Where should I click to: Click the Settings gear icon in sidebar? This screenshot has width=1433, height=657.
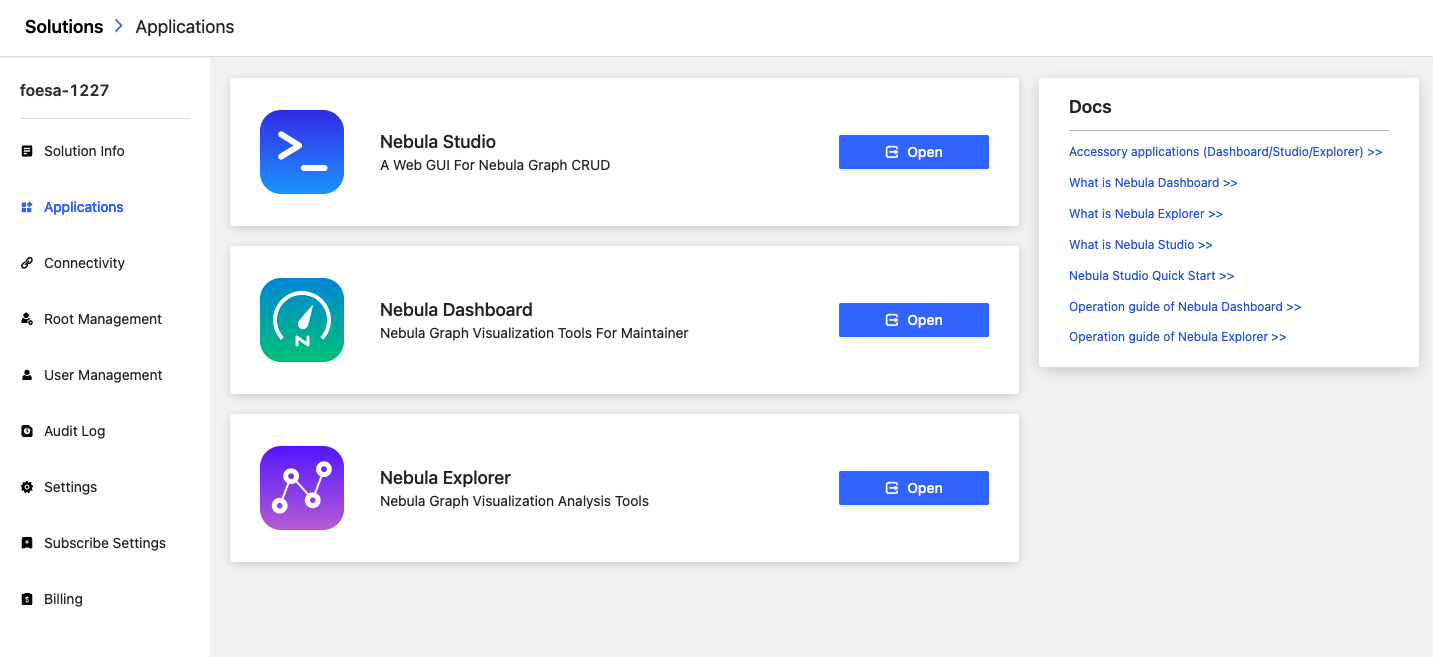(27, 487)
